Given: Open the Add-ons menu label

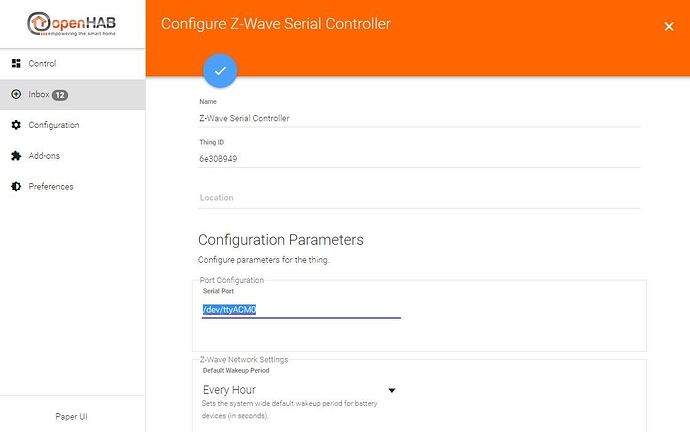Looking at the screenshot, I should [44, 156].
